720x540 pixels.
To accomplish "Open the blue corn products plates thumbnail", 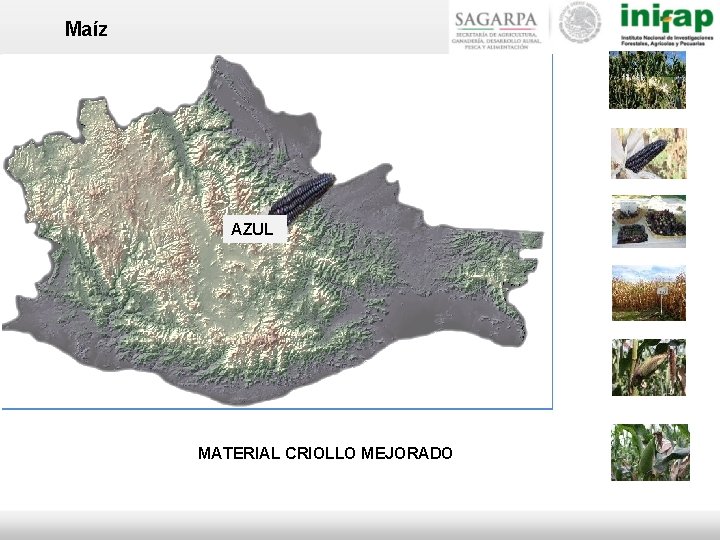I will [x=649, y=221].
